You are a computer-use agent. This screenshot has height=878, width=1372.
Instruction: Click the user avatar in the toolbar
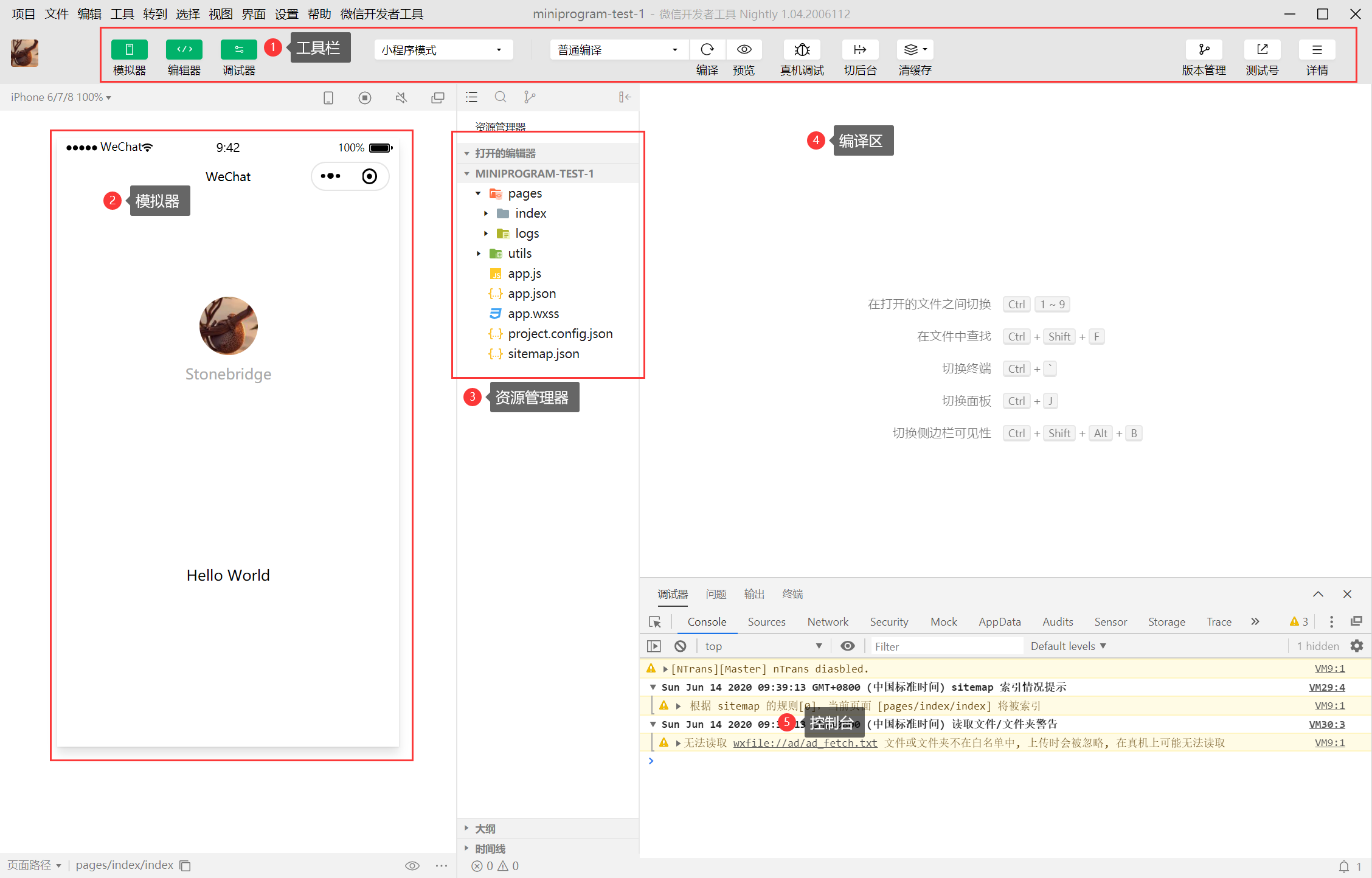click(25, 53)
